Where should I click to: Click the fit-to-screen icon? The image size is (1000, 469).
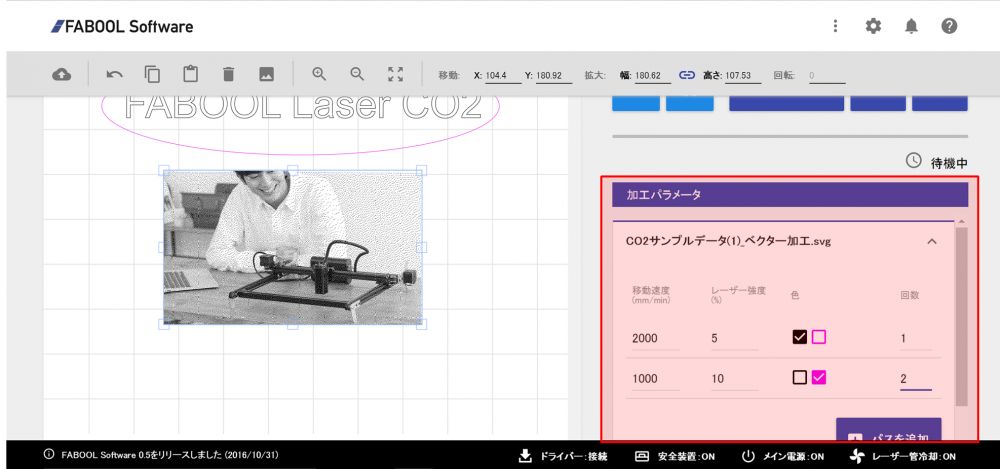coord(395,74)
